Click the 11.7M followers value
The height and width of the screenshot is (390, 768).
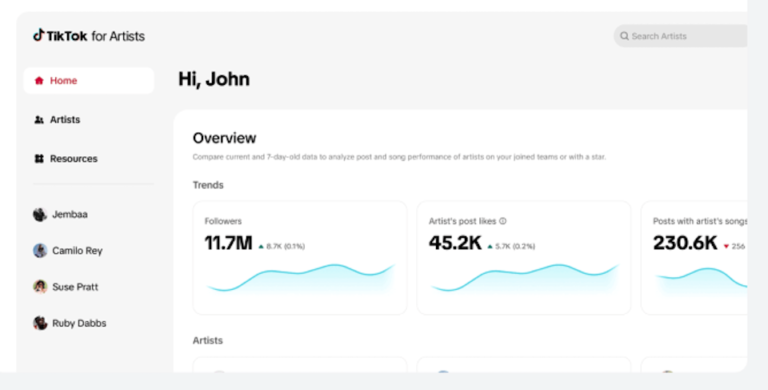coord(229,243)
